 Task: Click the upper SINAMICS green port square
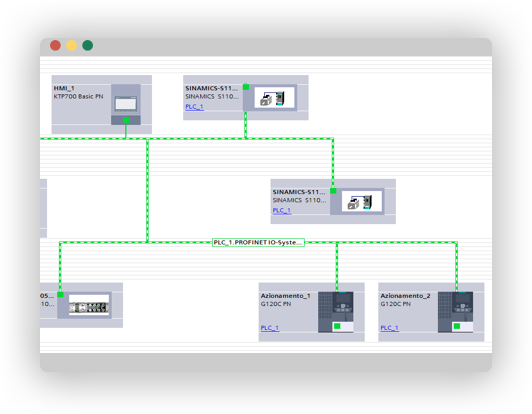click(246, 87)
